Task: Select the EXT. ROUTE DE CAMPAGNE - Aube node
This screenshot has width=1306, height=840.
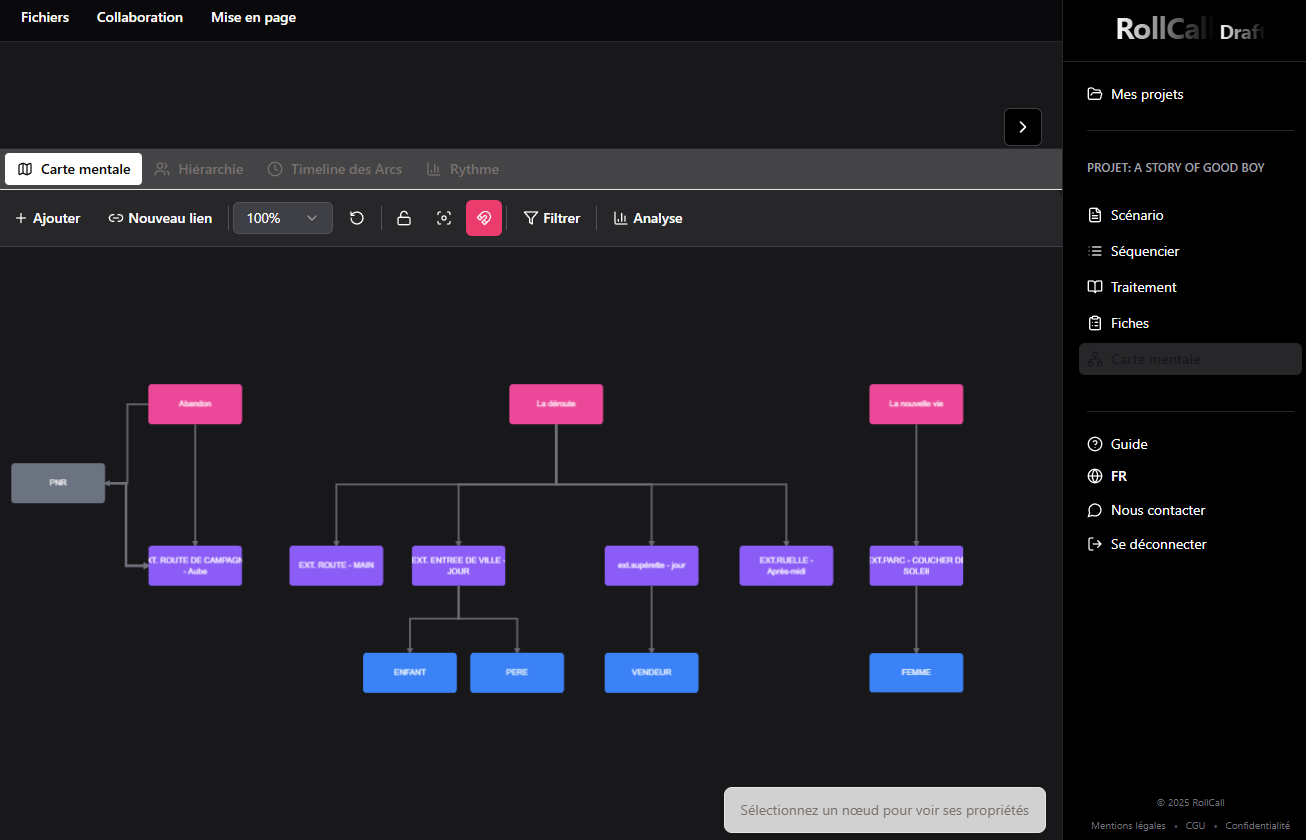Action: [195, 565]
